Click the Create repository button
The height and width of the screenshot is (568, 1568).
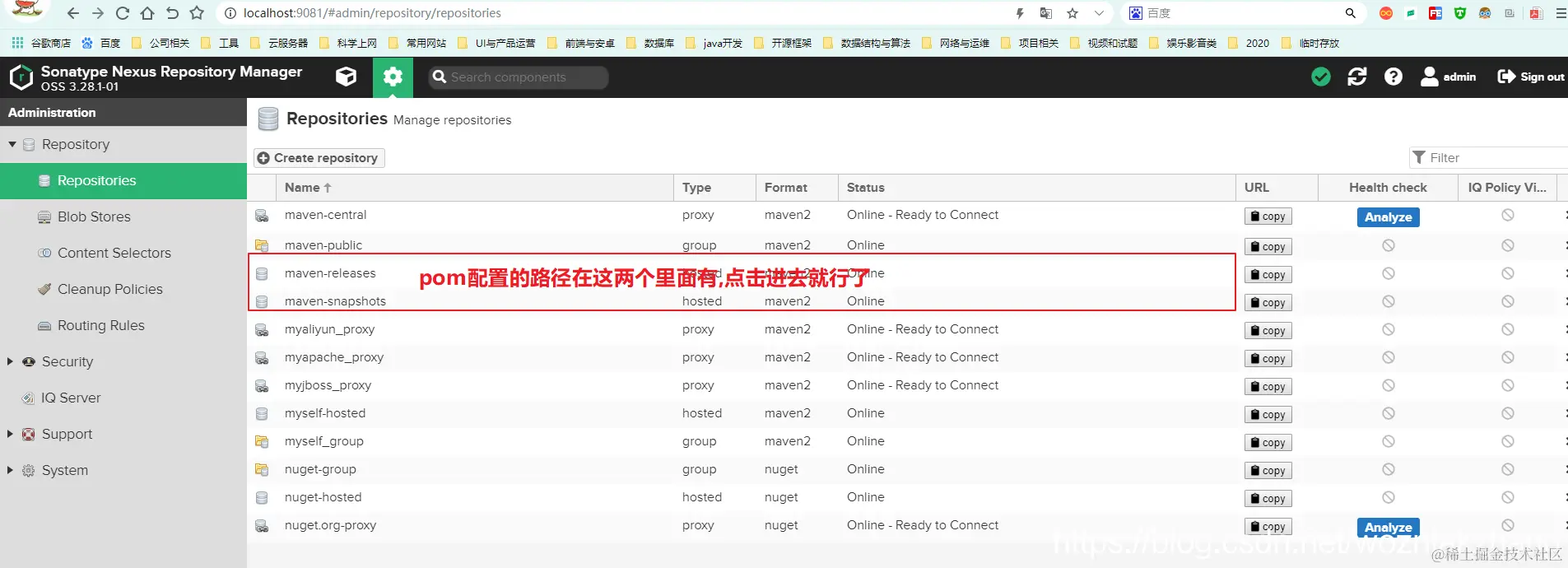click(319, 157)
